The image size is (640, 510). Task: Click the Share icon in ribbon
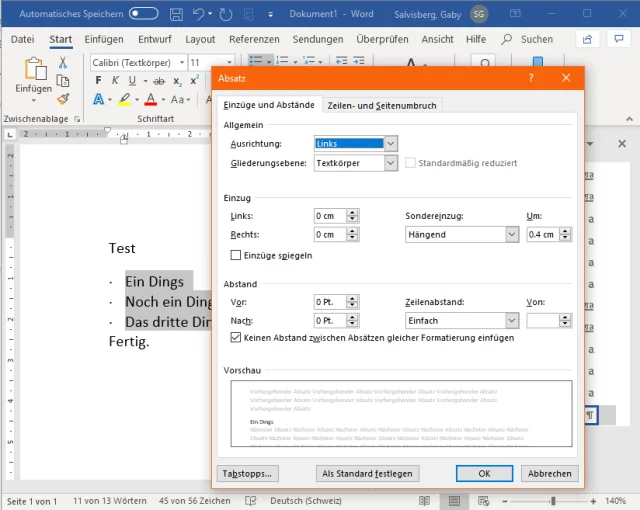(x=590, y=39)
